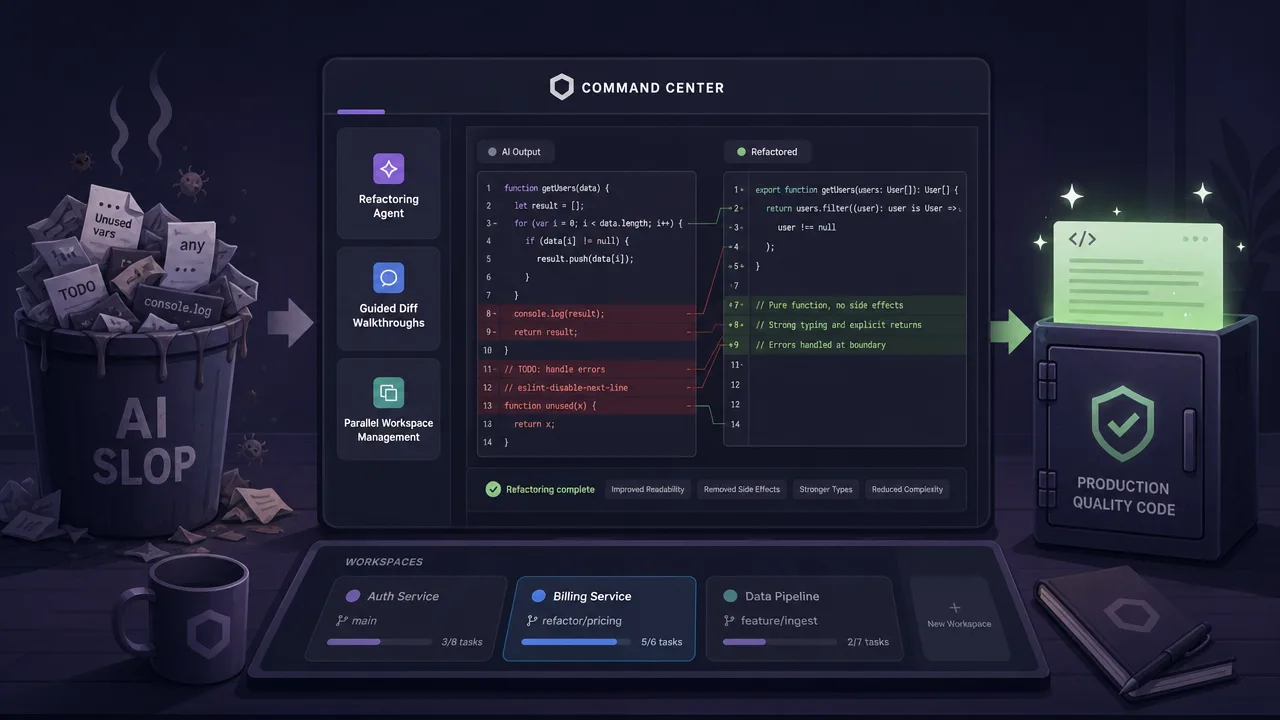Select the Billing Service workspace card

[x=598, y=619]
